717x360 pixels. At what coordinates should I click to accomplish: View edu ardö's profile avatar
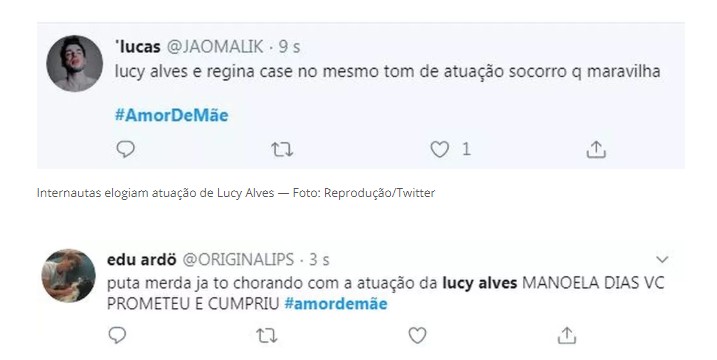click(x=69, y=276)
